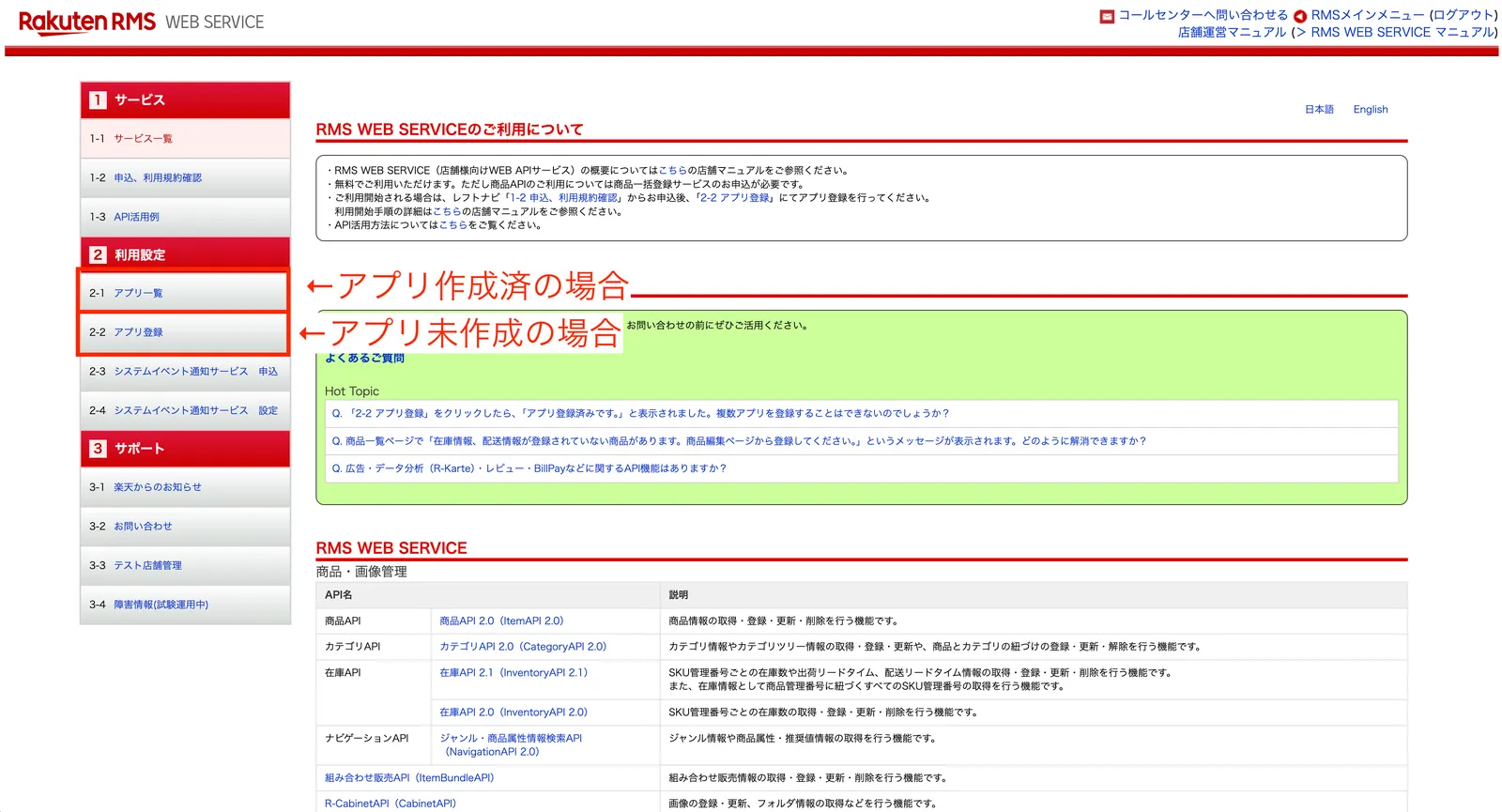Image resolution: width=1502 pixels, height=812 pixels.
Task: Open 2-3 システムイベント通知サービス 申込
Action: click(185, 372)
